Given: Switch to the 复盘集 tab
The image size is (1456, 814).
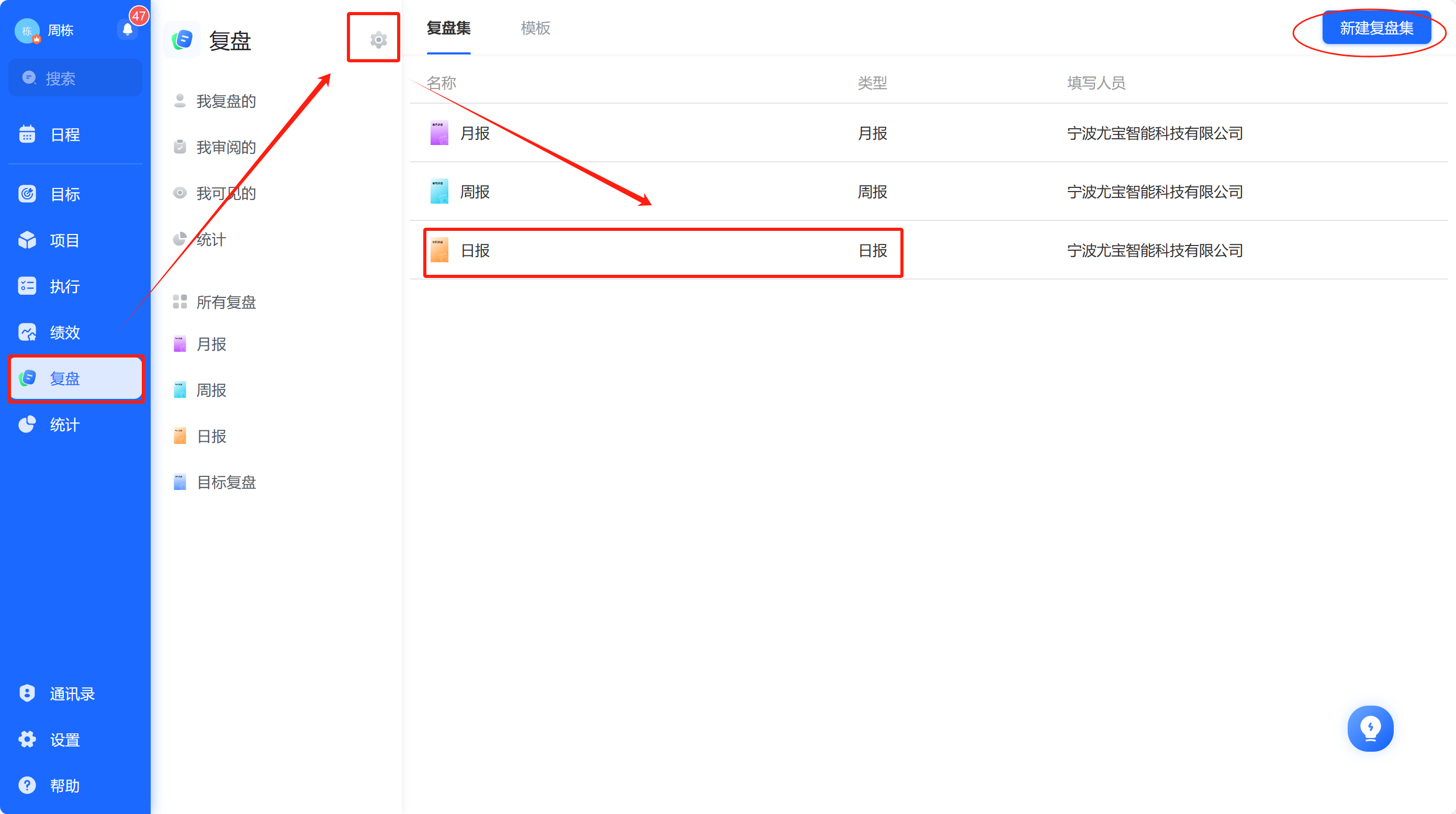Looking at the screenshot, I should 449,28.
